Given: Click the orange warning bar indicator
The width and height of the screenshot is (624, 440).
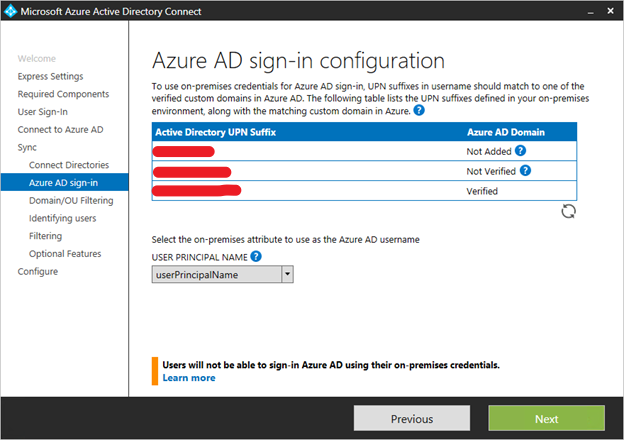Looking at the screenshot, I should [155, 371].
